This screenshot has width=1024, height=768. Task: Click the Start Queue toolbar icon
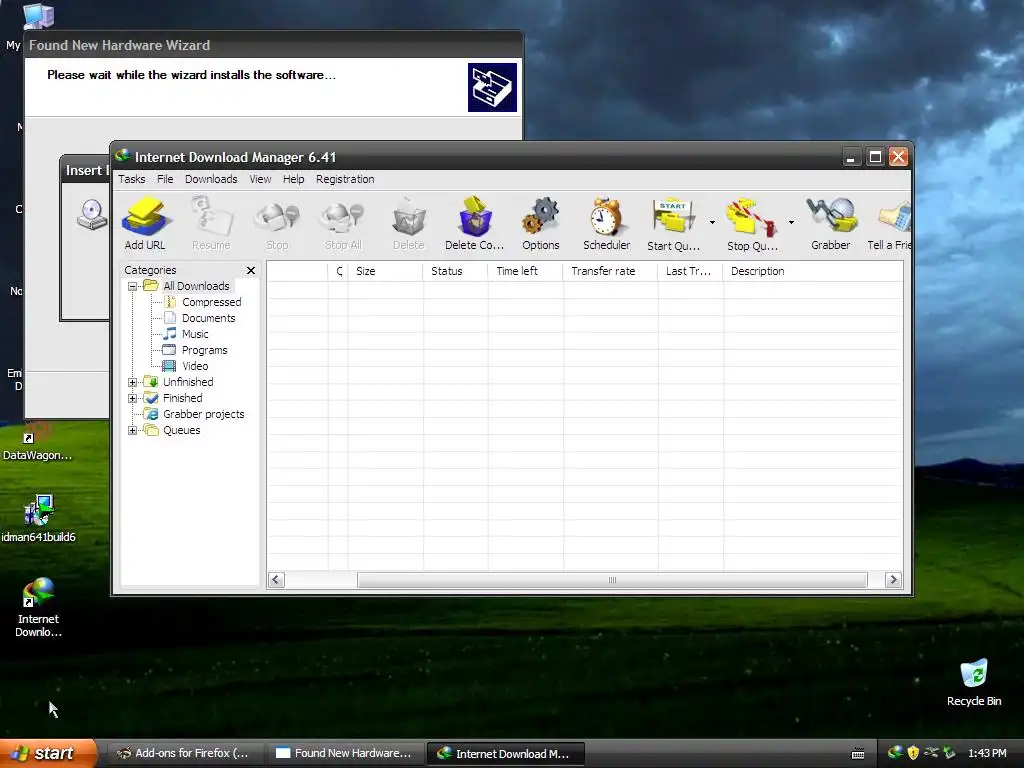pos(673,223)
